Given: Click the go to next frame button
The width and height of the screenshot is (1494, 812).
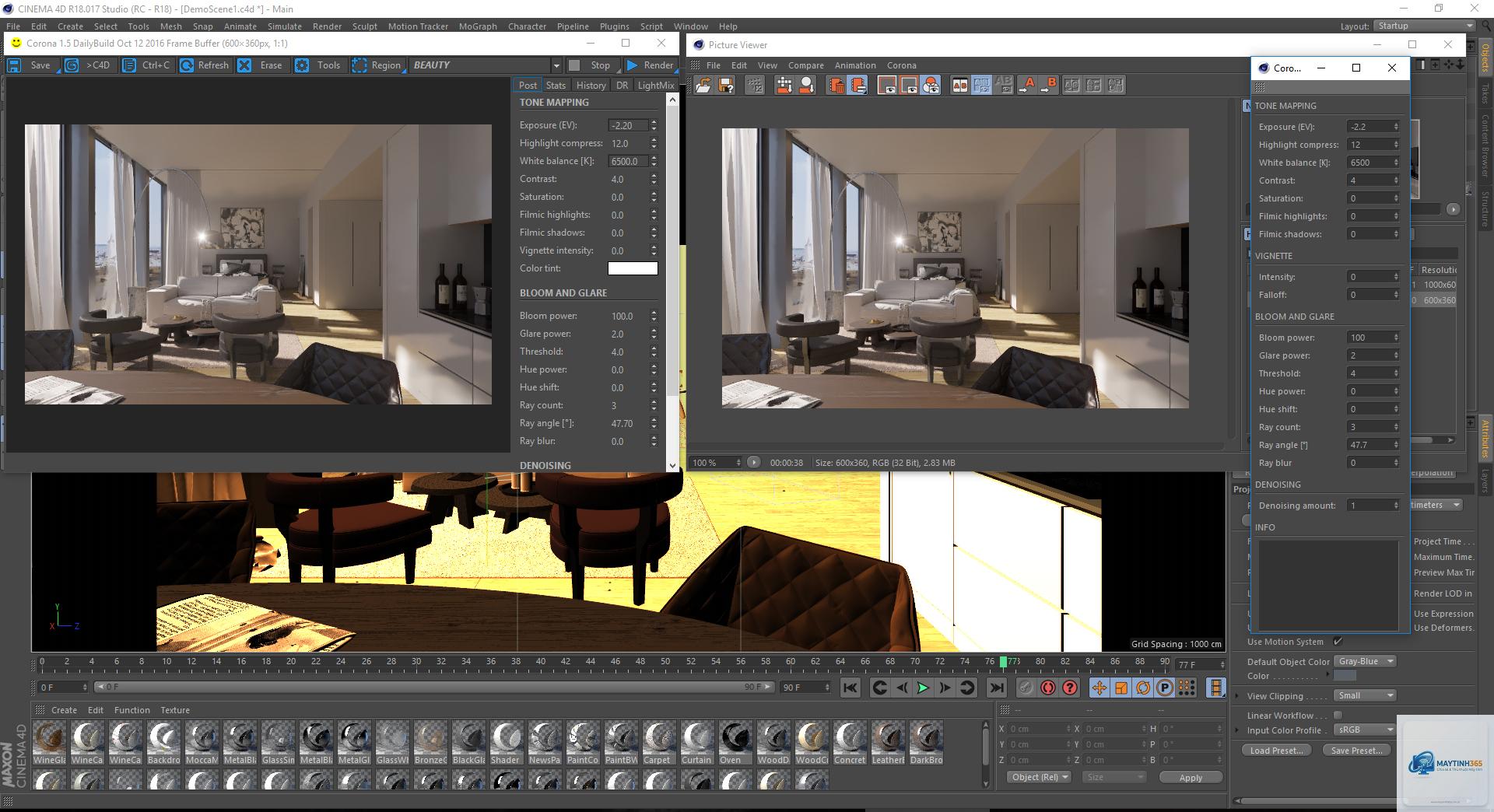Looking at the screenshot, I should pyautogui.click(x=945, y=688).
